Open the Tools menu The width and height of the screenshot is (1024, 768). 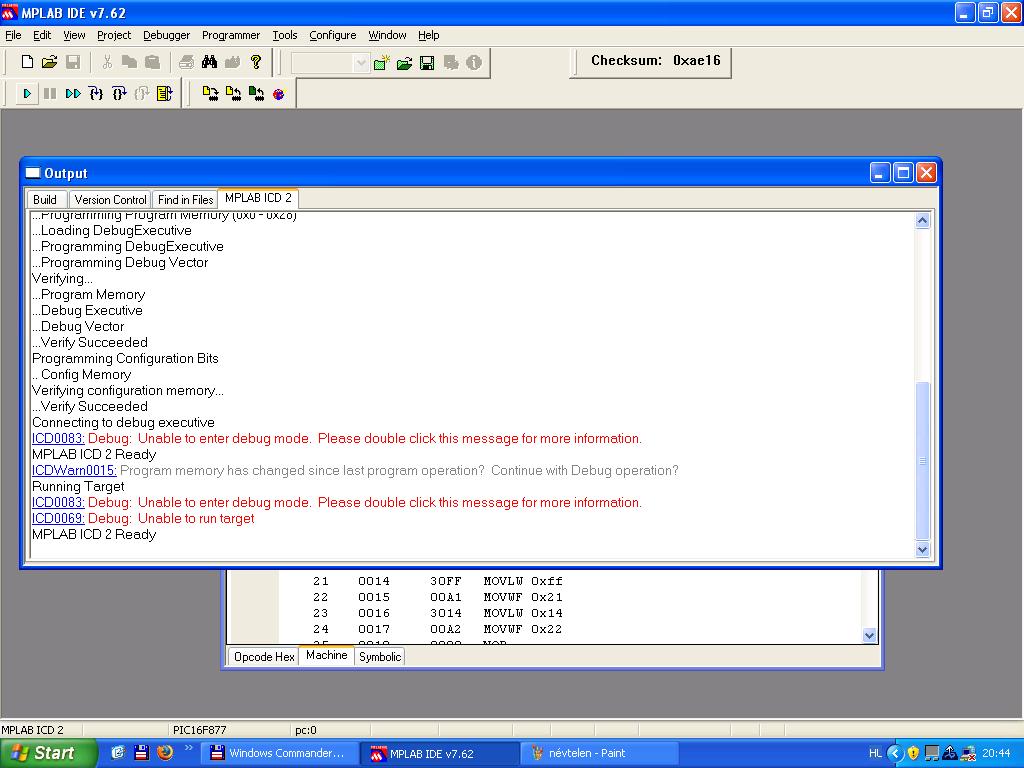285,35
